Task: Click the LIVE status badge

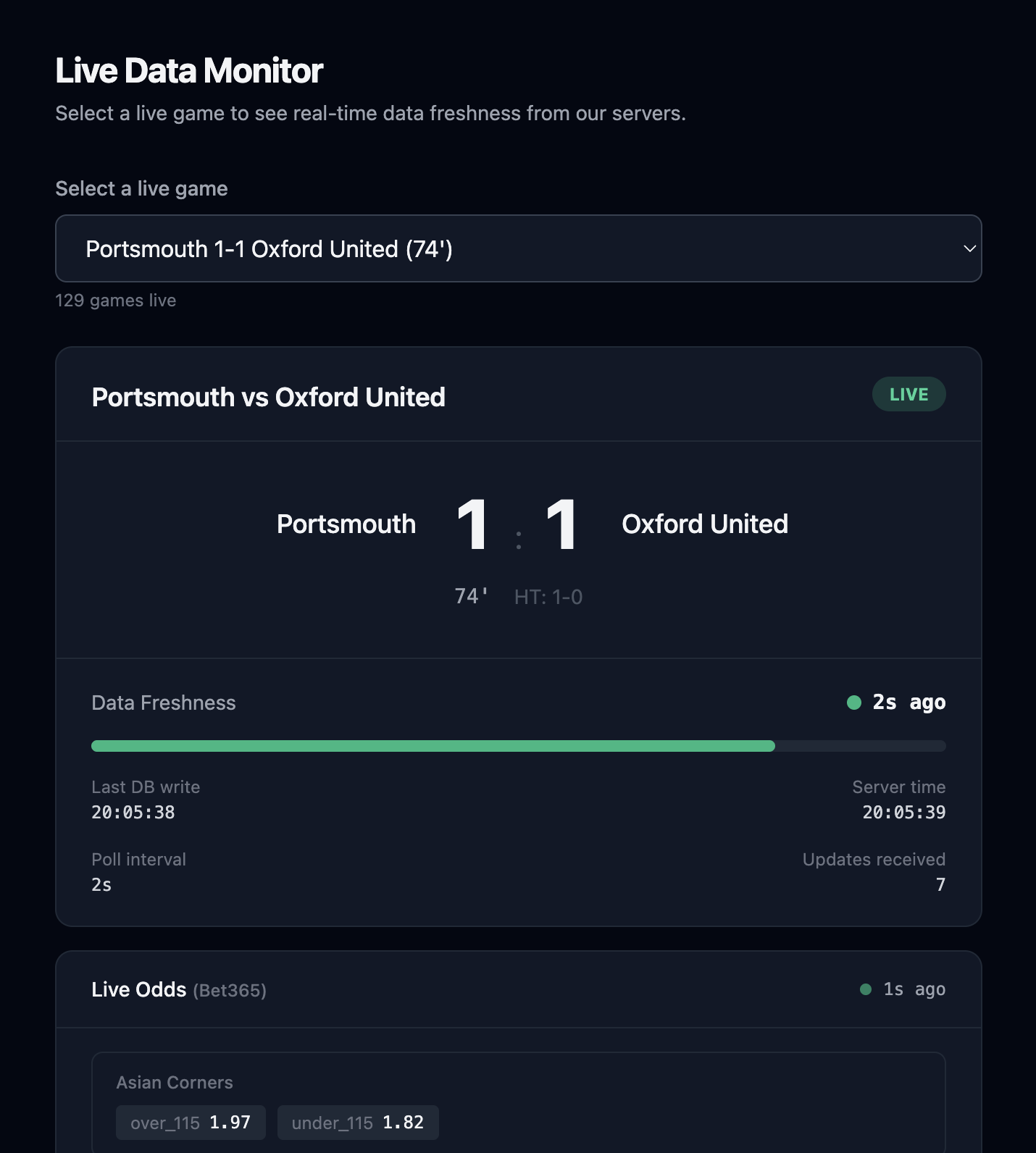Action: (x=908, y=394)
